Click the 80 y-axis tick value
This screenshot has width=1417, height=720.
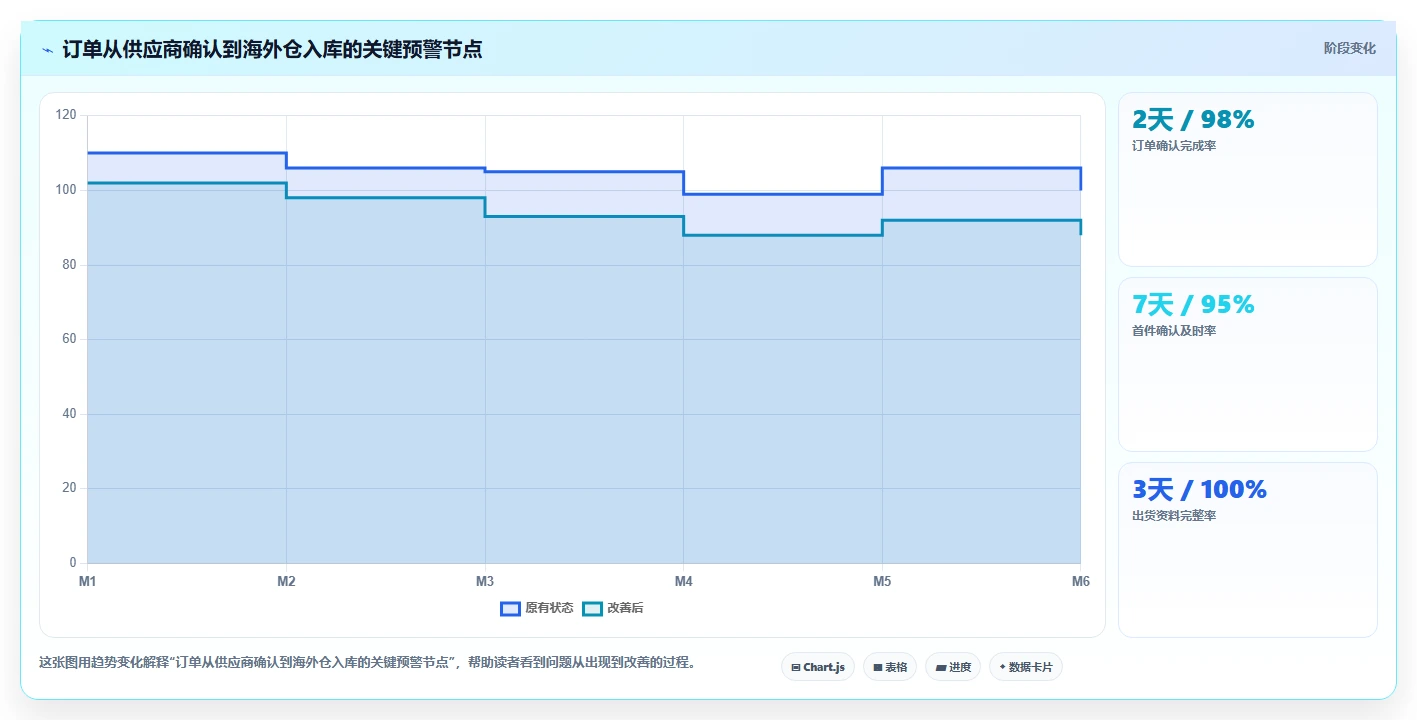coord(69,265)
